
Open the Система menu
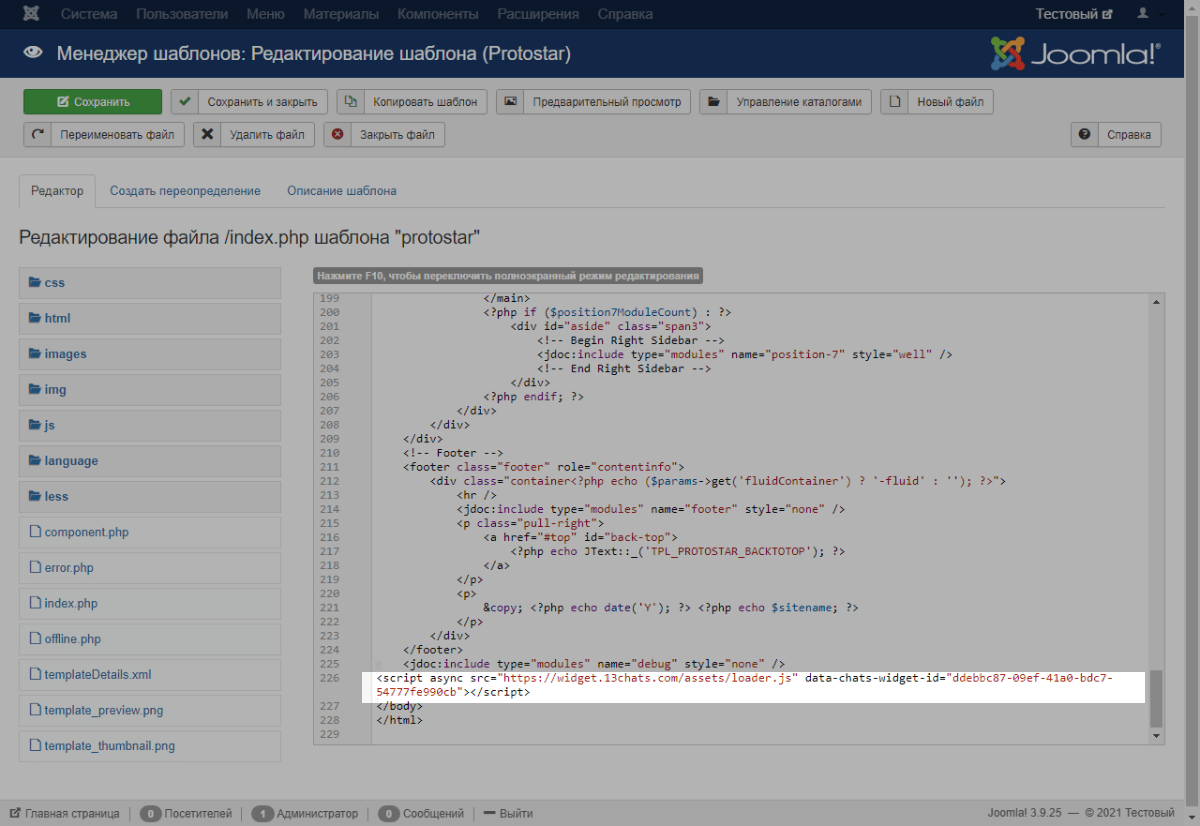point(89,14)
